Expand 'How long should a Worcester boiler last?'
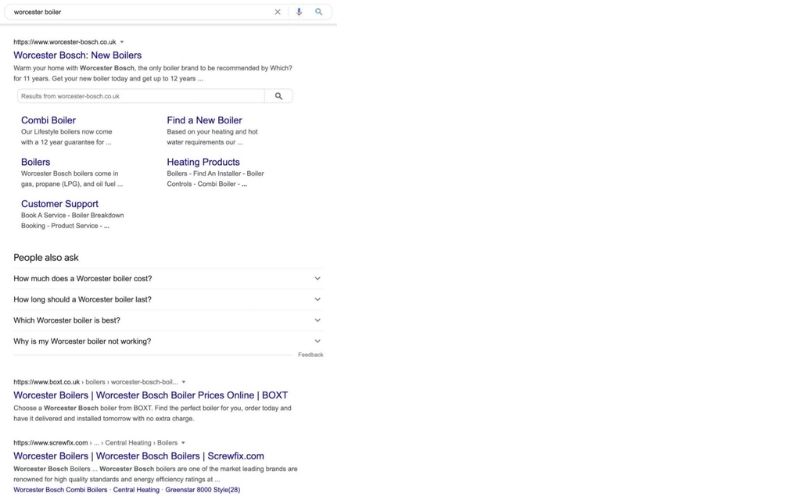 tap(168, 299)
